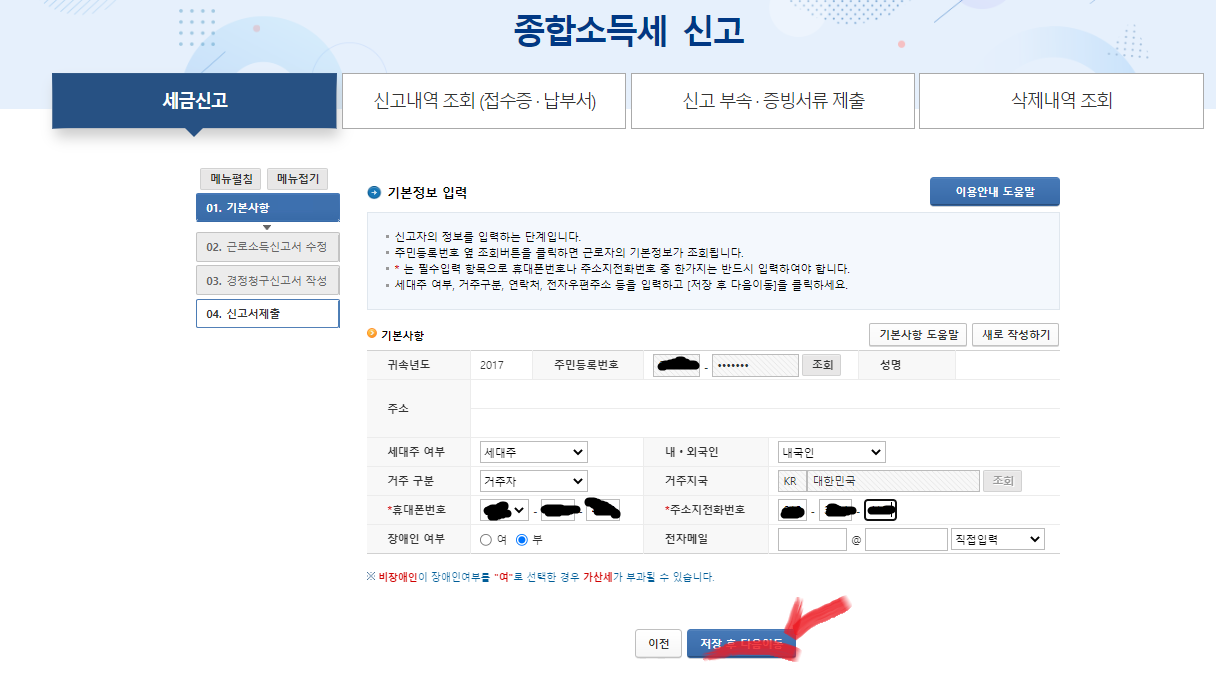The height and width of the screenshot is (676, 1216).
Task: Click the 저장 후 다음이동 button
Action: [x=741, y=643]
